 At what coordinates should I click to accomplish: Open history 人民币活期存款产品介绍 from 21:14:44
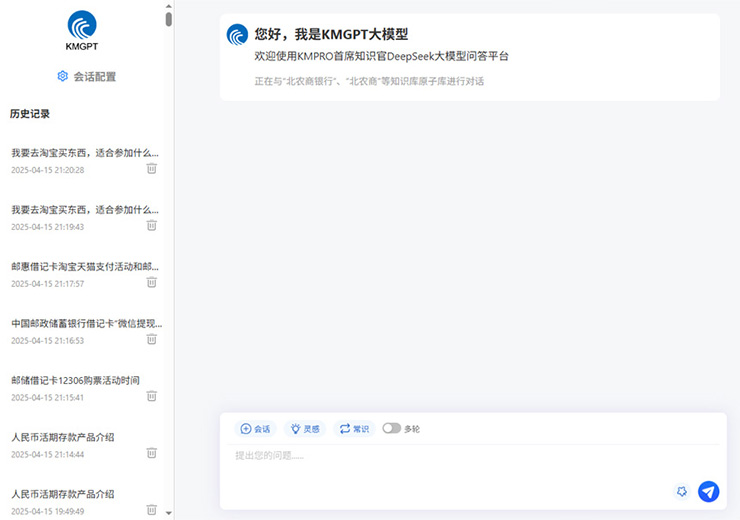click(63, 437)
